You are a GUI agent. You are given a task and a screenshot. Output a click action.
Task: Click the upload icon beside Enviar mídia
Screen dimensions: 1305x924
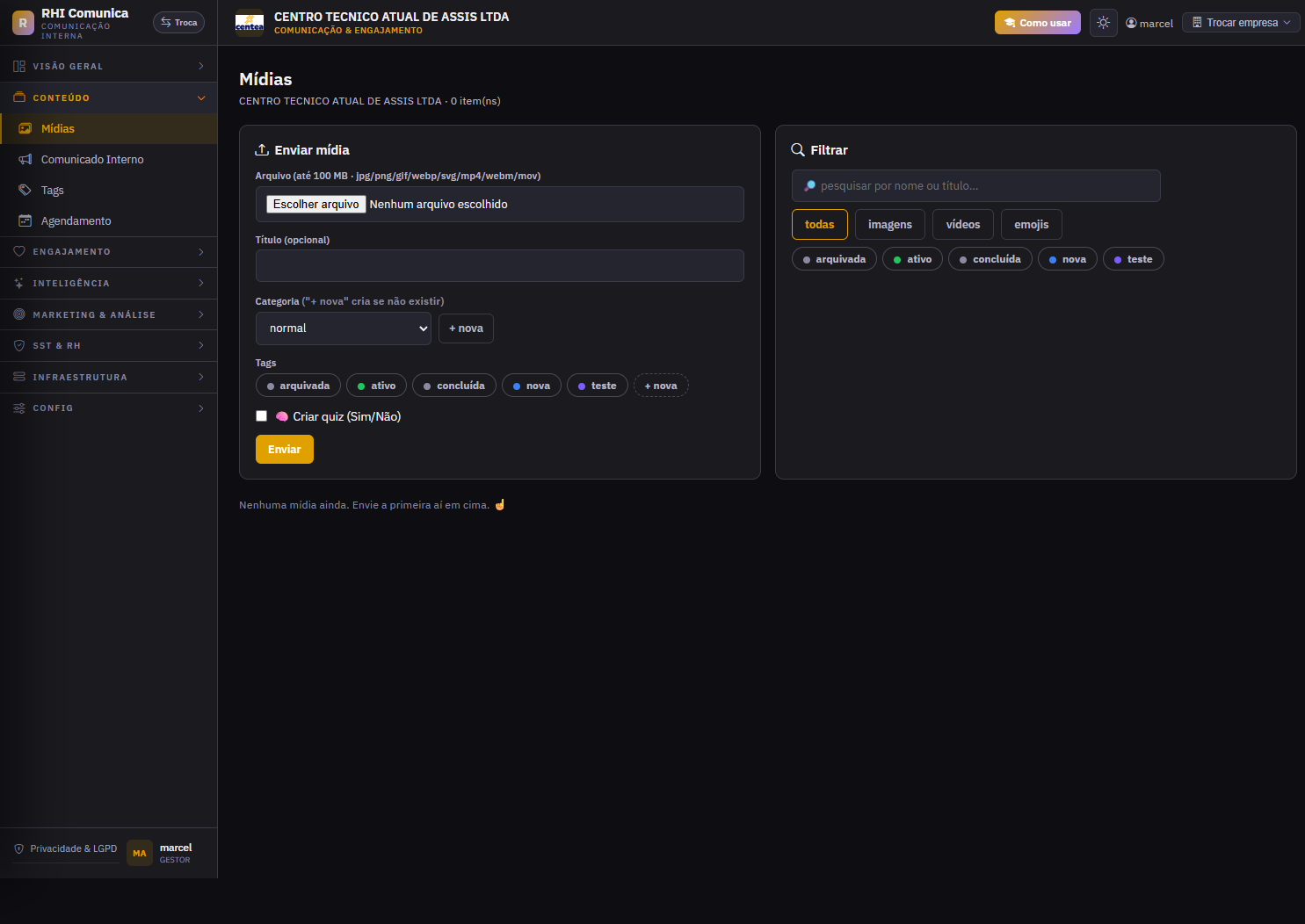coord(262,149)
